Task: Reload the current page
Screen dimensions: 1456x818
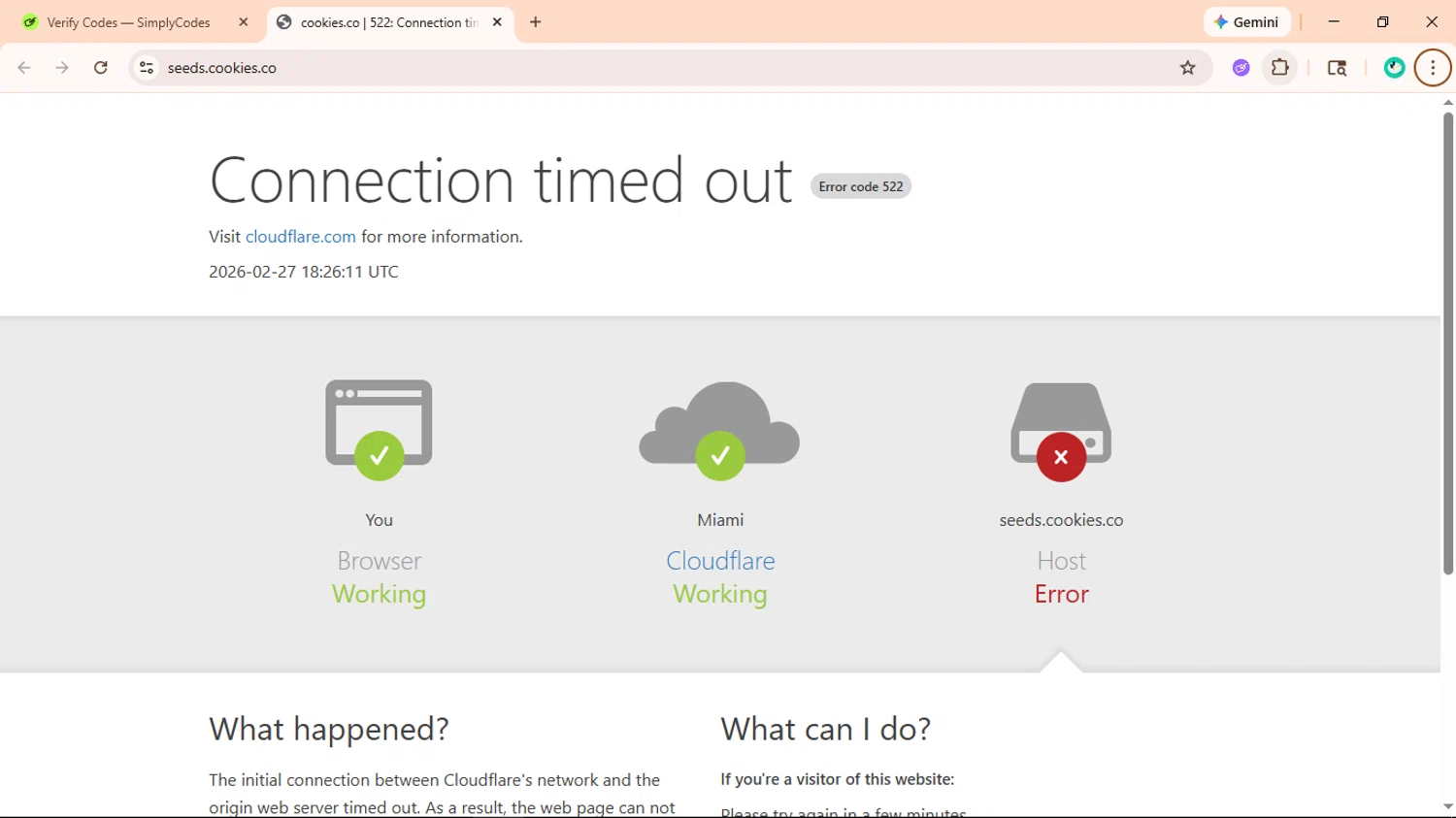Action: click(x=101, y=68)
